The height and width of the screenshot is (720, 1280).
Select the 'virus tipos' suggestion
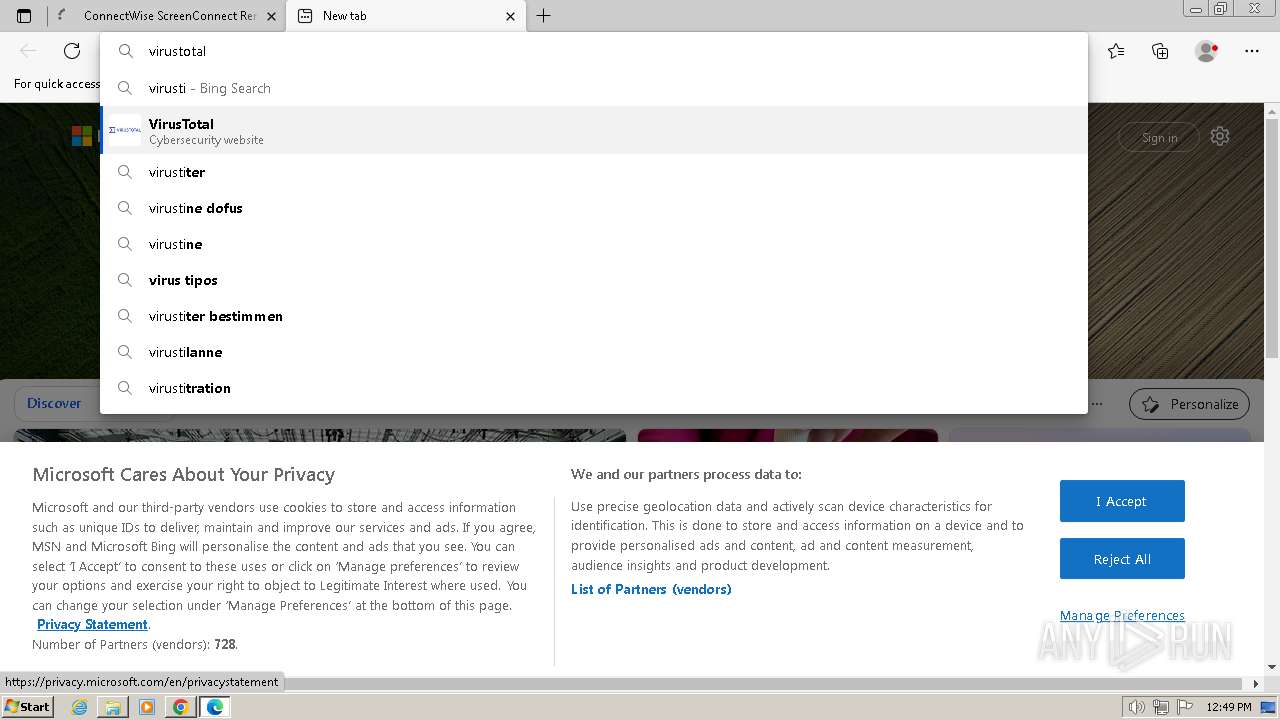point(594,280)
